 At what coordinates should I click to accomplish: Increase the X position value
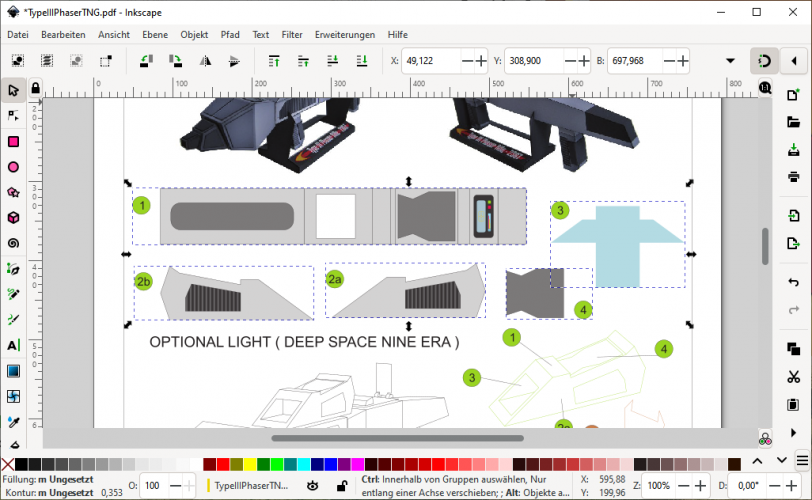(481, 61)
